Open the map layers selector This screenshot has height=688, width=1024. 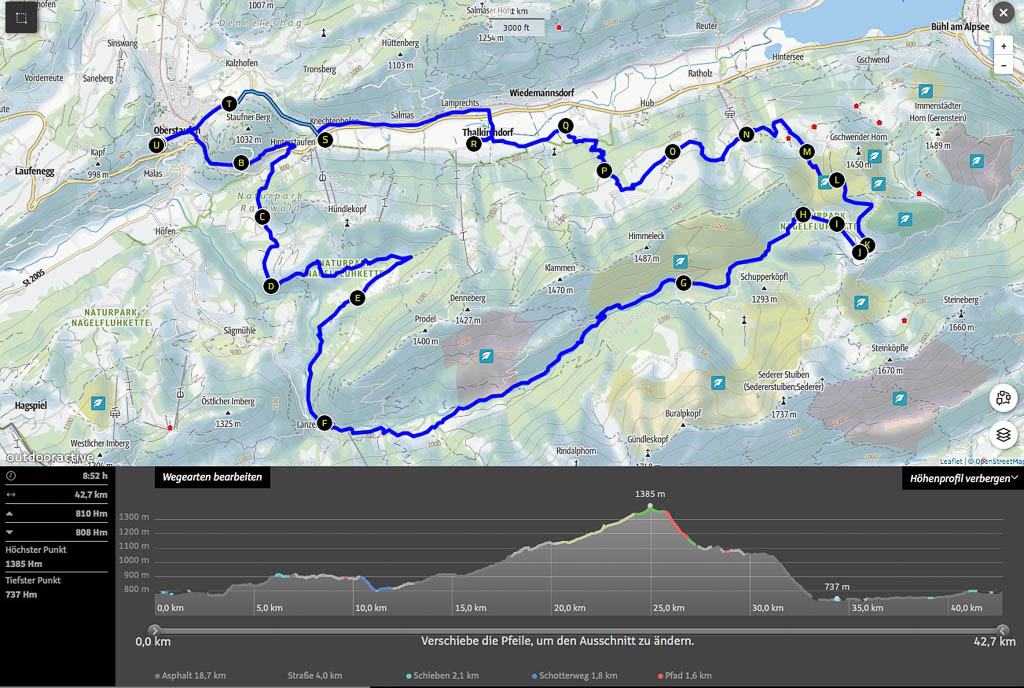(x=1003, y=435)
